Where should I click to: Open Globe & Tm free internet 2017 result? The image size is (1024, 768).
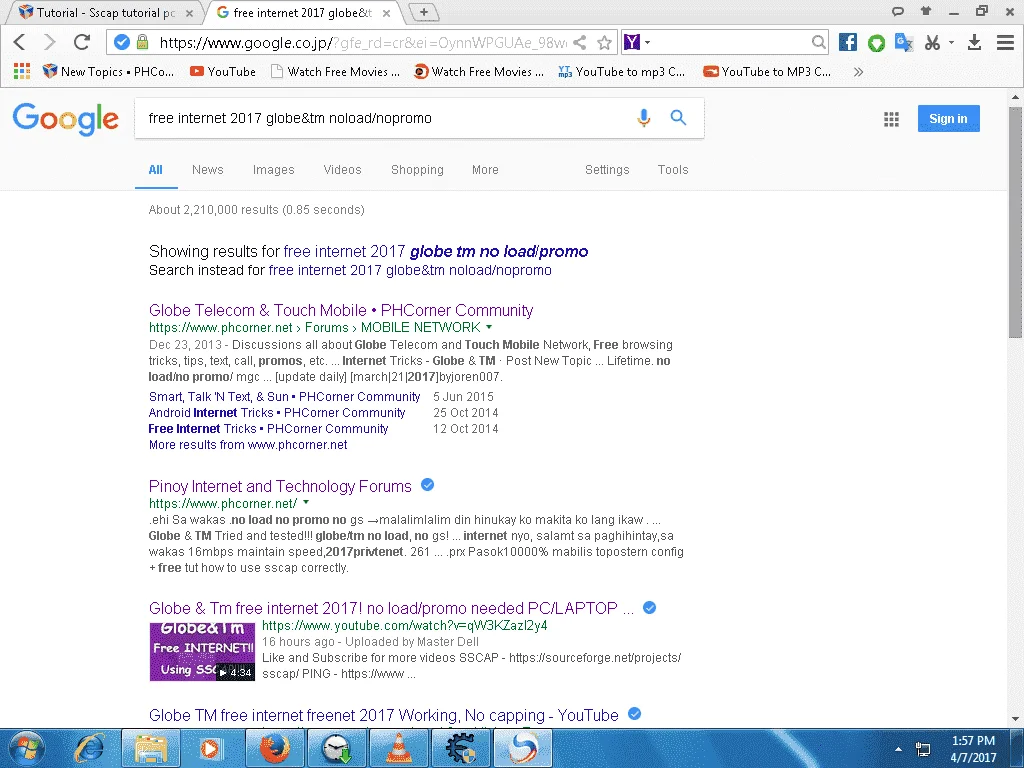click(391, 609)
